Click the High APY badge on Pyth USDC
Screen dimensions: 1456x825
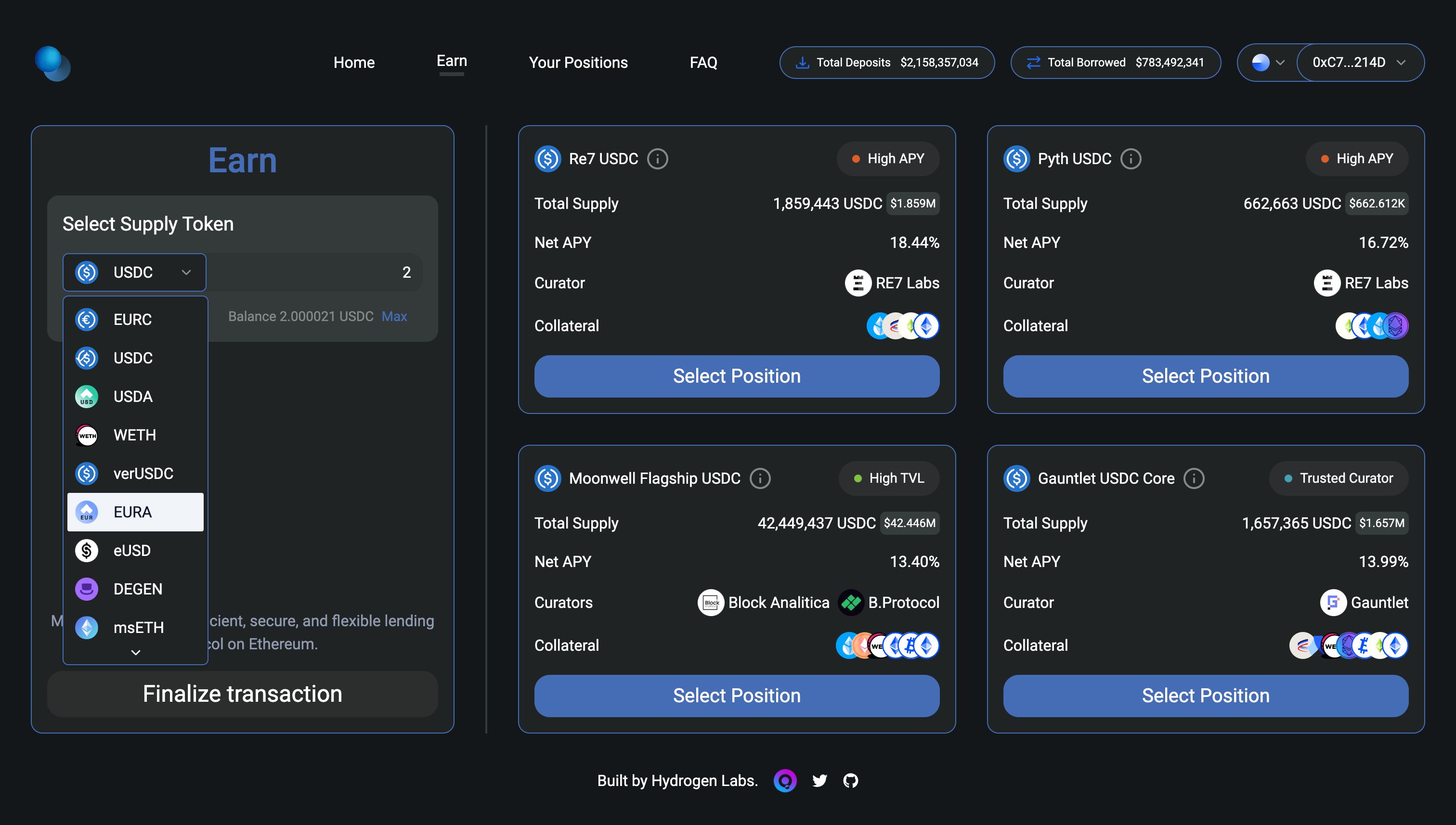pyautogui.click(x=1357, y=159)
